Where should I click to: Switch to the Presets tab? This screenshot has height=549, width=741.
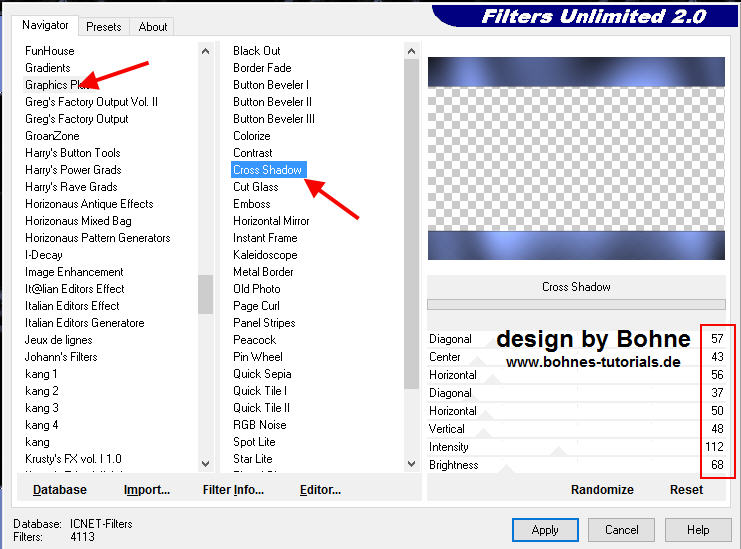pos(103,27)
